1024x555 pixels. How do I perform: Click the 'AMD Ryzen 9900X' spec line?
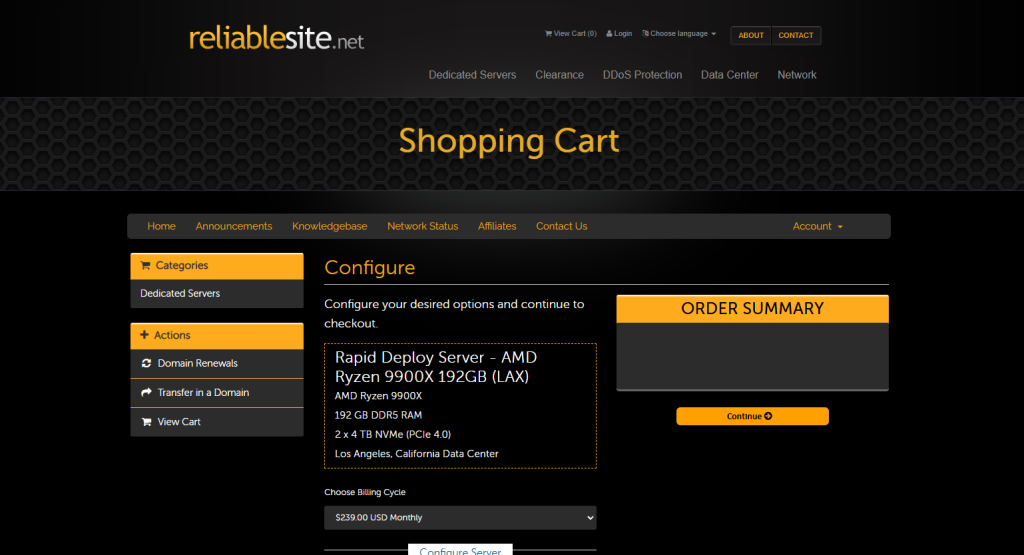tap(378, 396)
